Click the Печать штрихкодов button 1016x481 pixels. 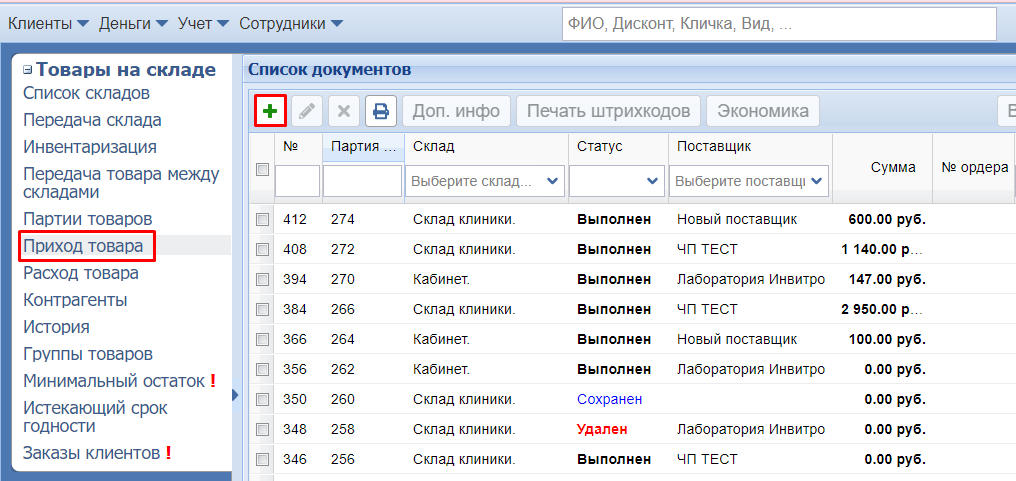pyautogui.click(x=608, y=111)
